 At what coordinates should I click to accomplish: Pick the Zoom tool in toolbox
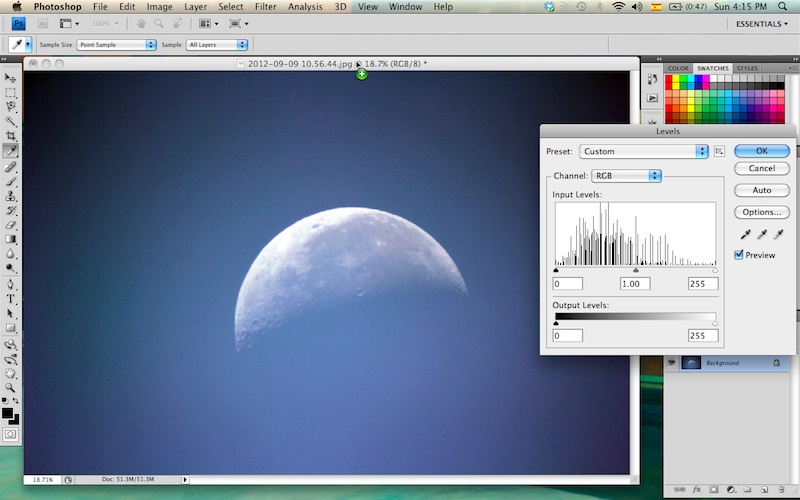(x=11, y=388)
